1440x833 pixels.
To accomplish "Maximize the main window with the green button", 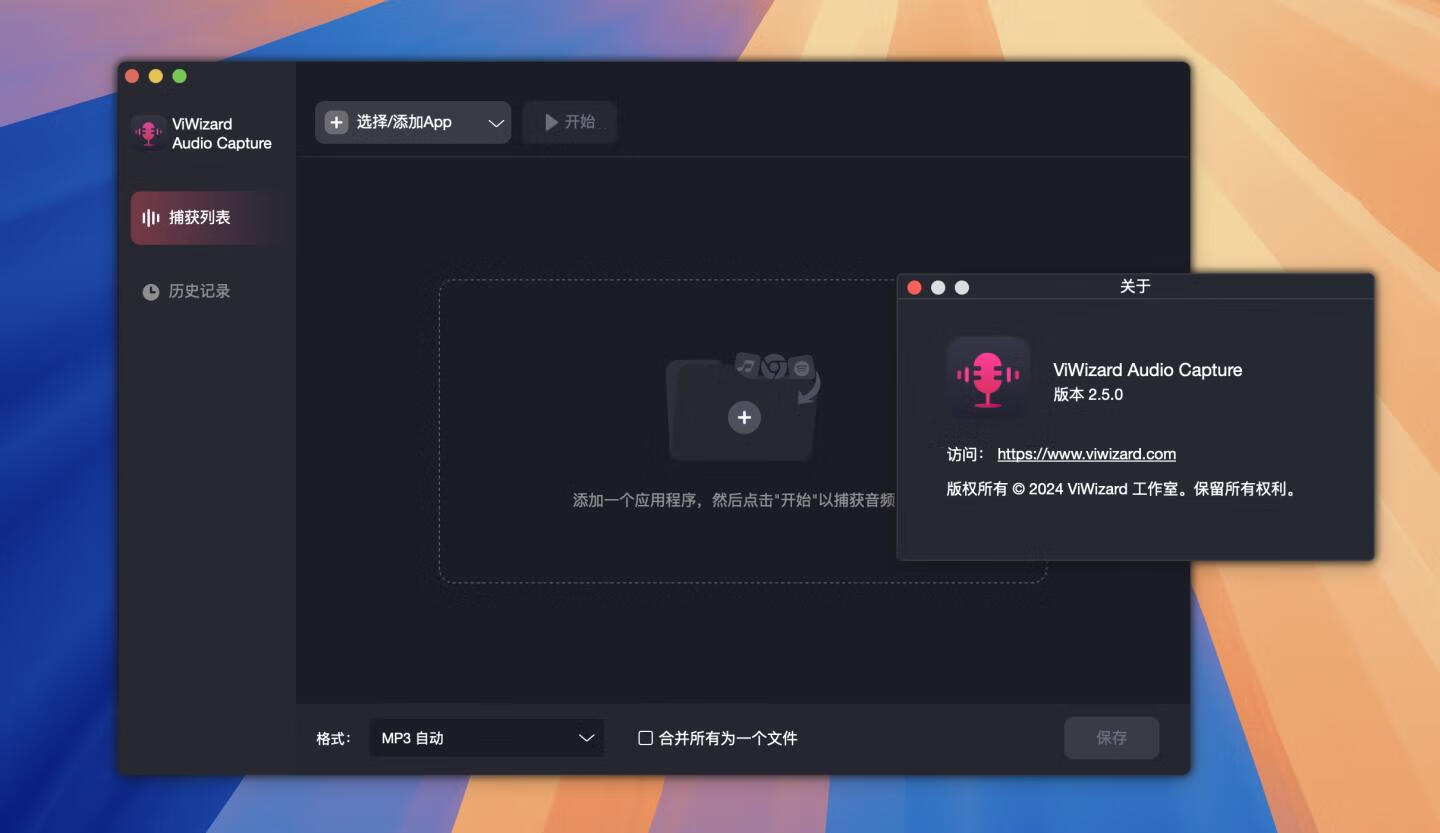I will click(180, 76).
